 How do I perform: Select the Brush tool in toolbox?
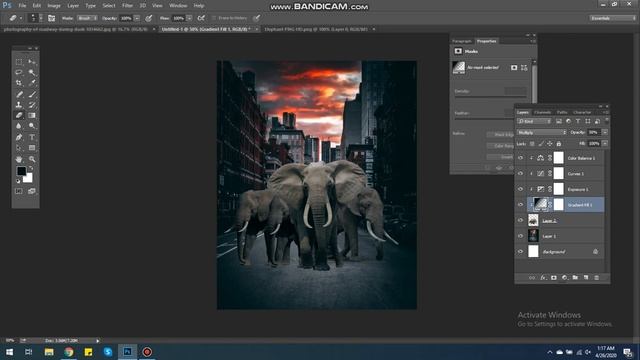[x=32, y=94]
